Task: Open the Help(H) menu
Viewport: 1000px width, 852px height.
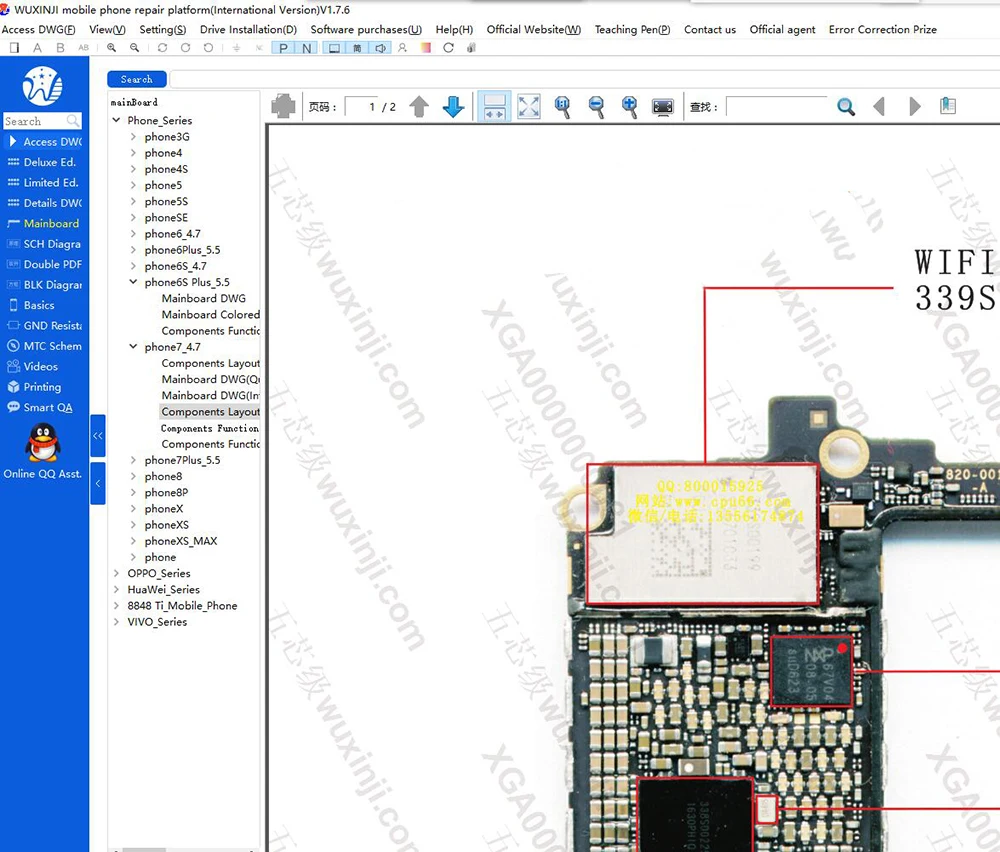Action: tap(454, 29)
